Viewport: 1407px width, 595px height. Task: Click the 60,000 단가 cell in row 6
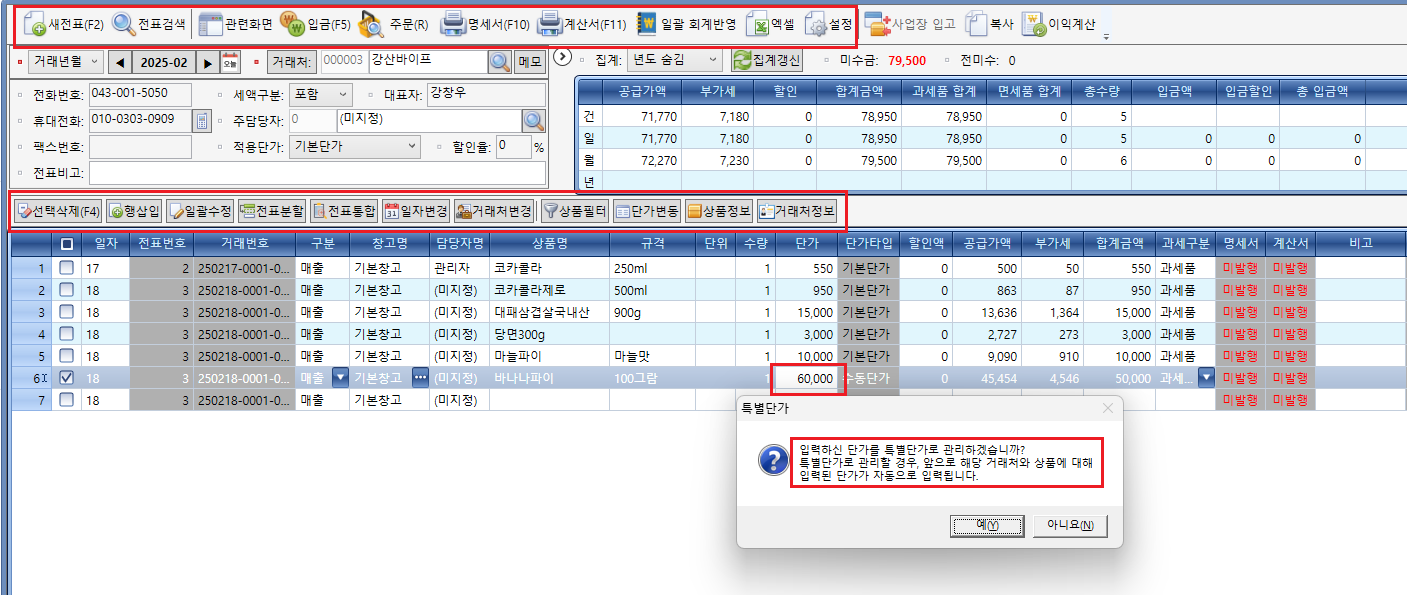click(x=808, y=378)
